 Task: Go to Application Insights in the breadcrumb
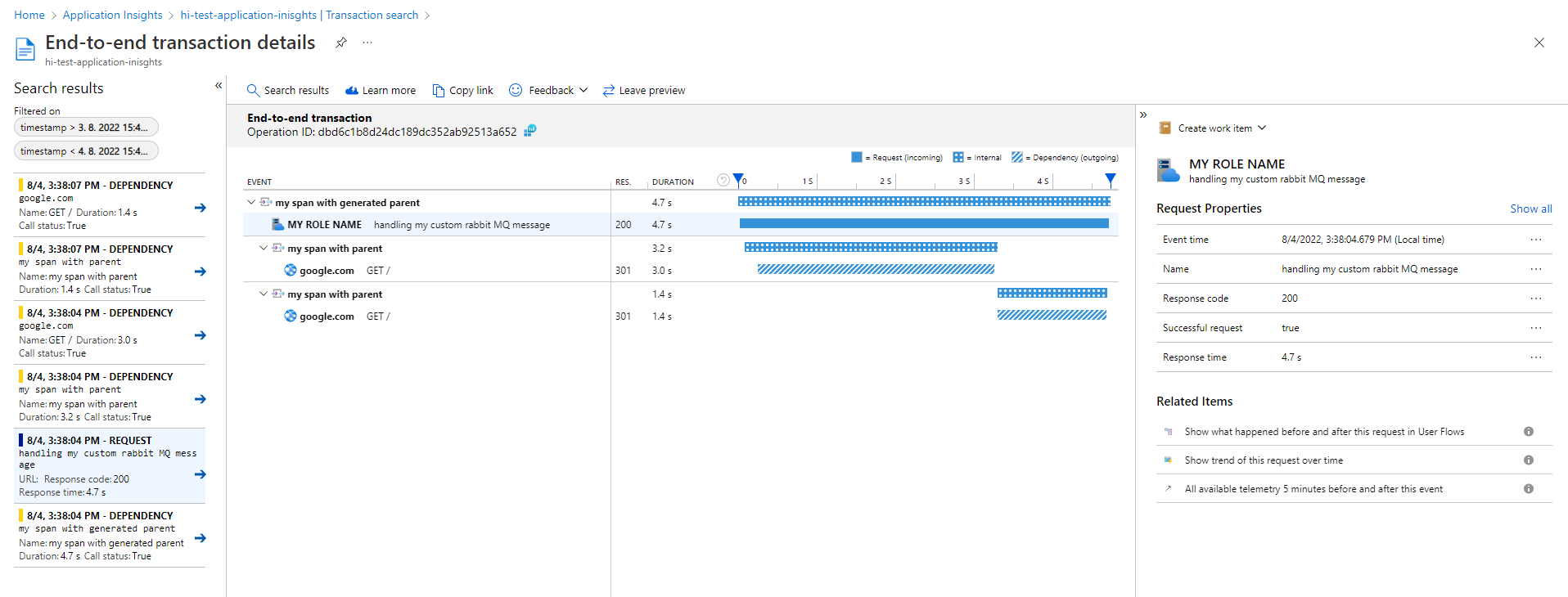113,15
